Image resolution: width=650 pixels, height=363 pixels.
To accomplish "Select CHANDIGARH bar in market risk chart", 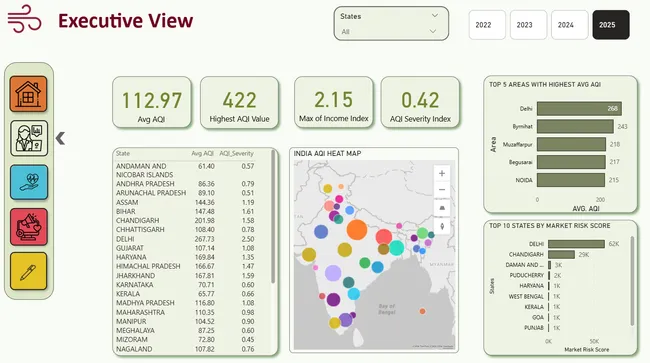I will pyautogui.click(x=561, y=254).
